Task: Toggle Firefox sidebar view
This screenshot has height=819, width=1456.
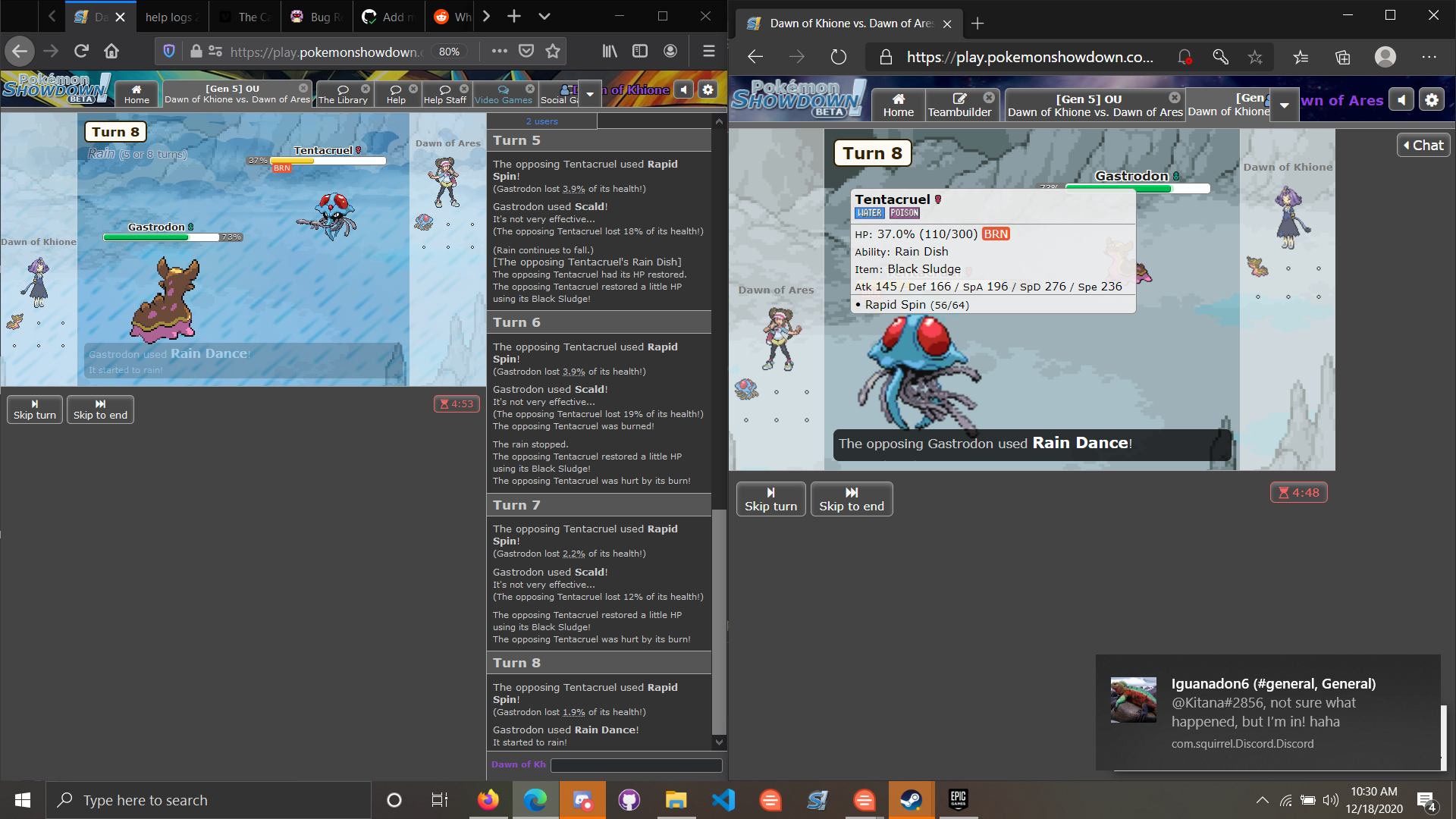Action: click(640, 52)
